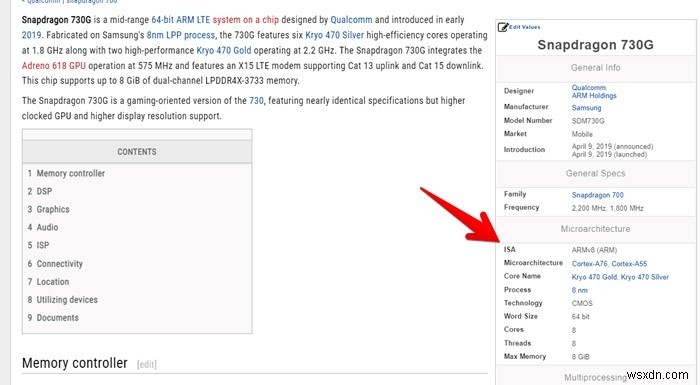Open the 2019 year link
This screenshot has width=700, height=385.
[x=31, y=35]
